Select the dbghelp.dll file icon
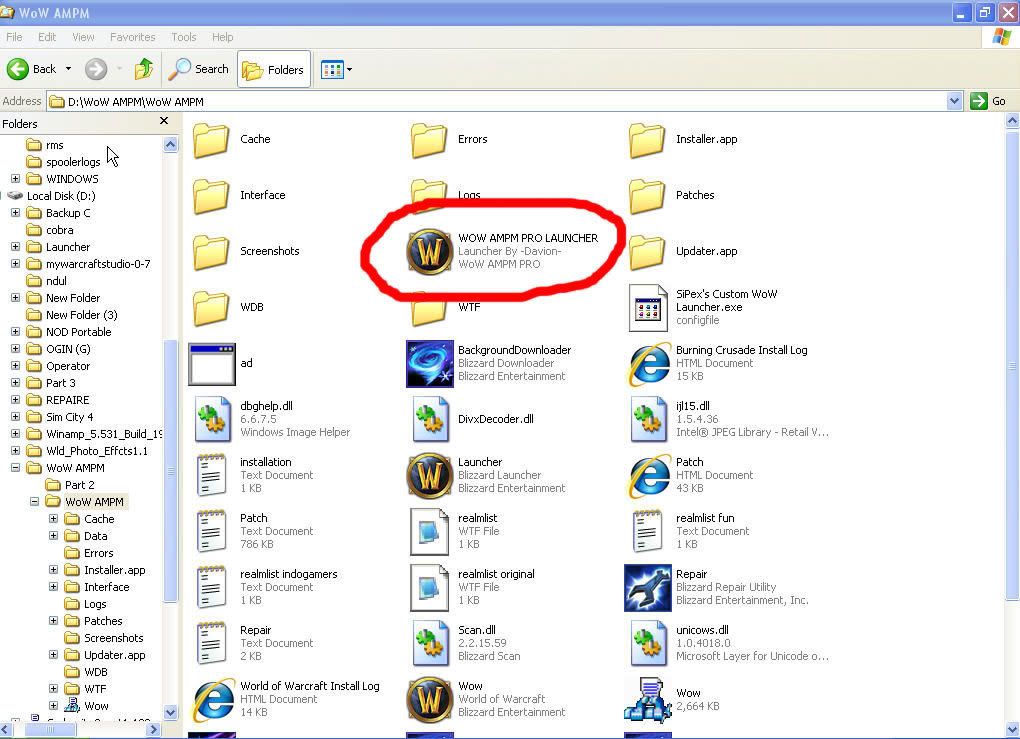Image resolution: width=1020 pixels, height=739 pixels. click(212, 420)
